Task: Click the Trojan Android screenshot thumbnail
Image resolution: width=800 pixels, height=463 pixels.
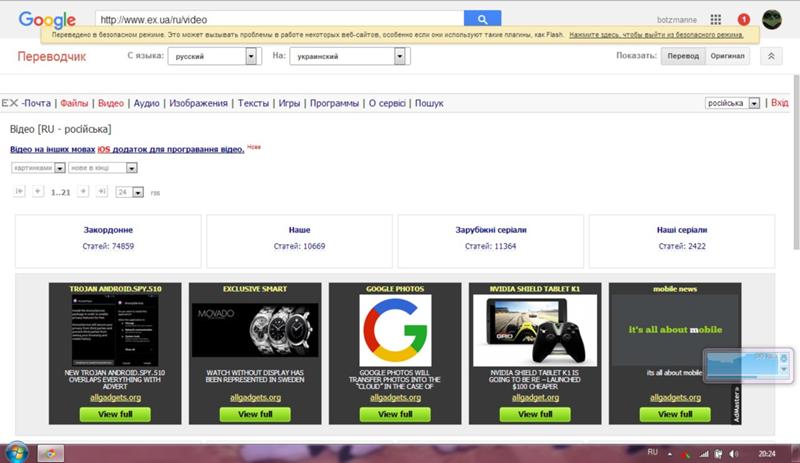Action: pyautogui.click(x=115, y=330)
